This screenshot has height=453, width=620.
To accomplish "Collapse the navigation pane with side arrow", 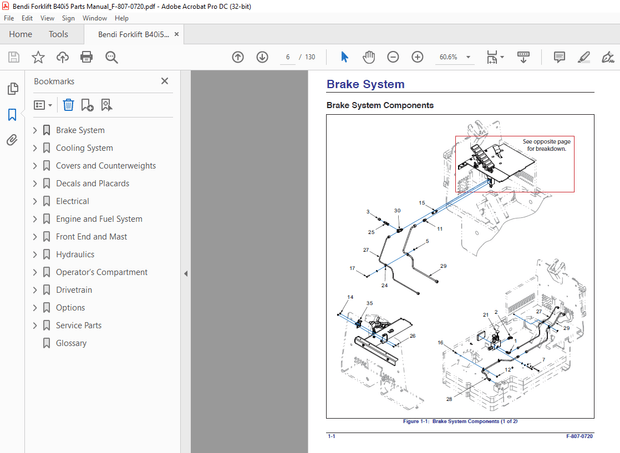I will tap(185, 274).
